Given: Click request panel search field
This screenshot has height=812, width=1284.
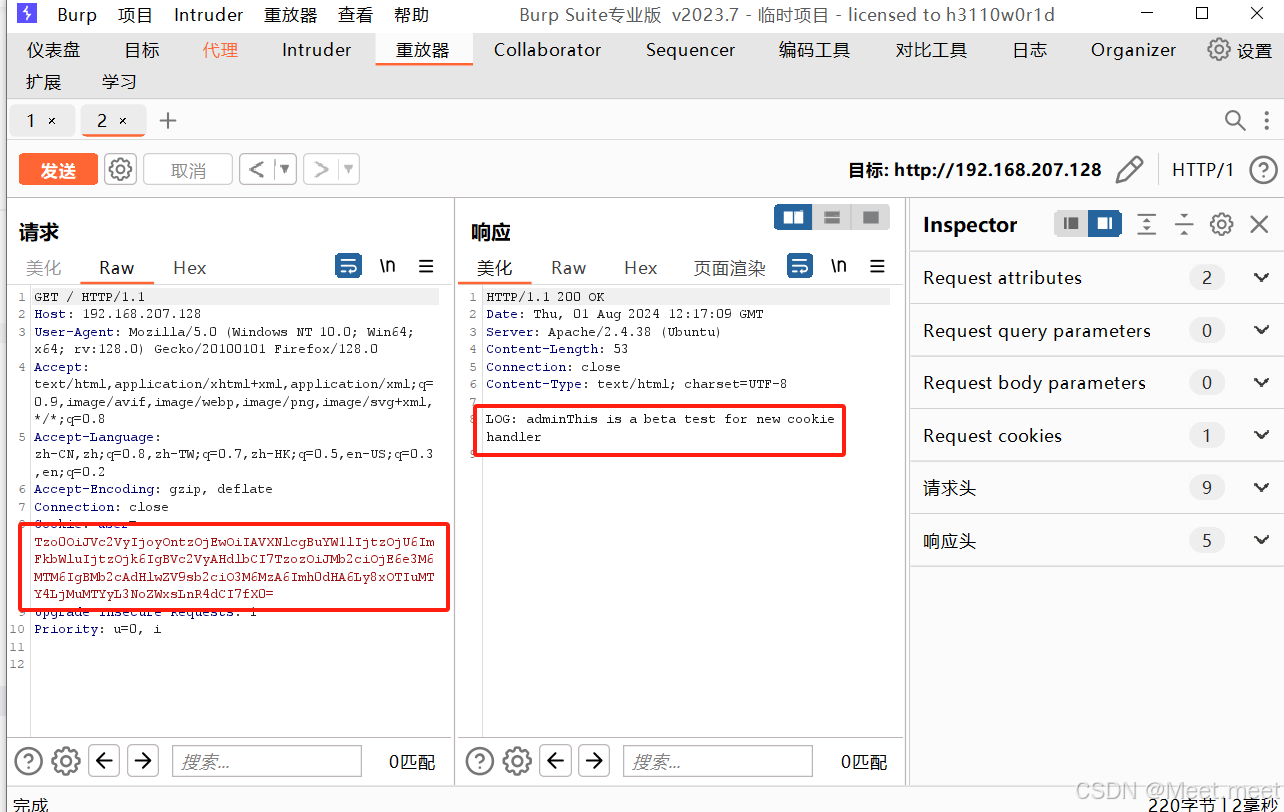Looking at the screenshot, I should tap(266, 761).
